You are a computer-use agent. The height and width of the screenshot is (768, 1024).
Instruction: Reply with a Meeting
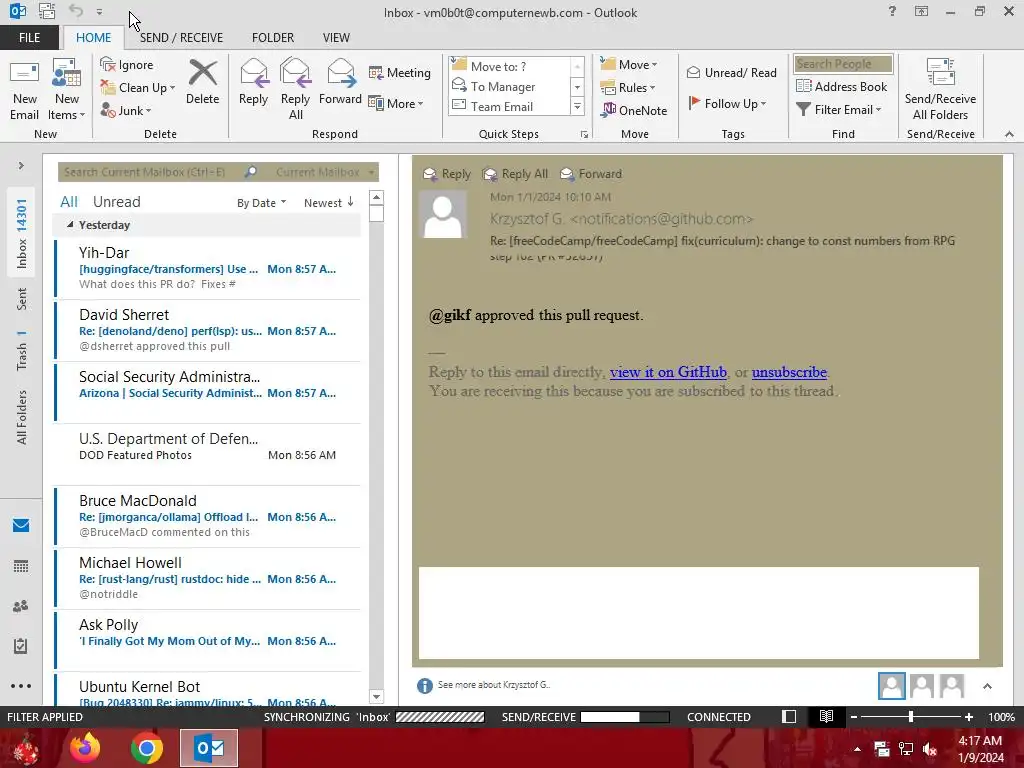pos(400,72)
